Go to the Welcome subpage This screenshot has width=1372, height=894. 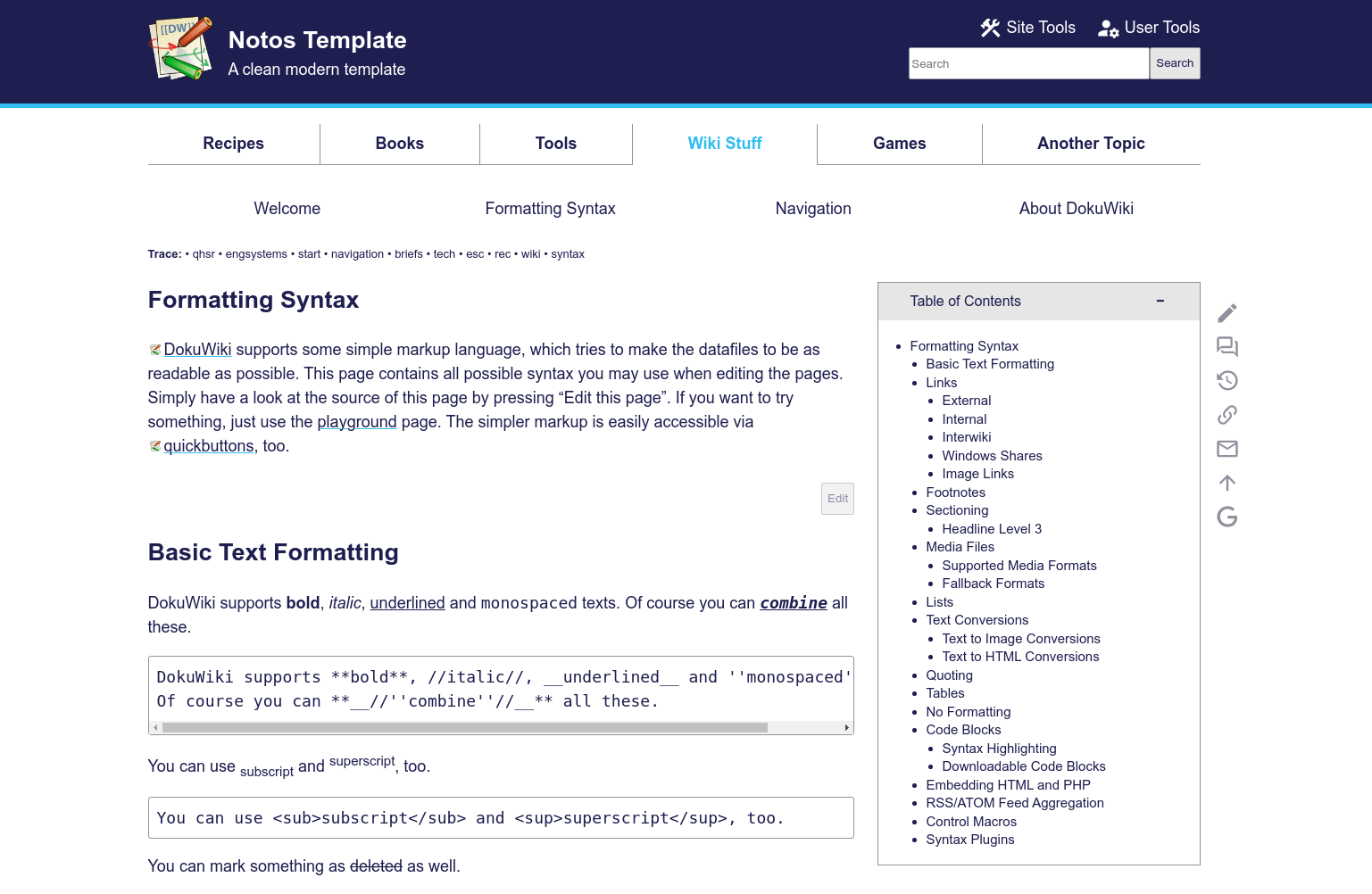[287, 209]
